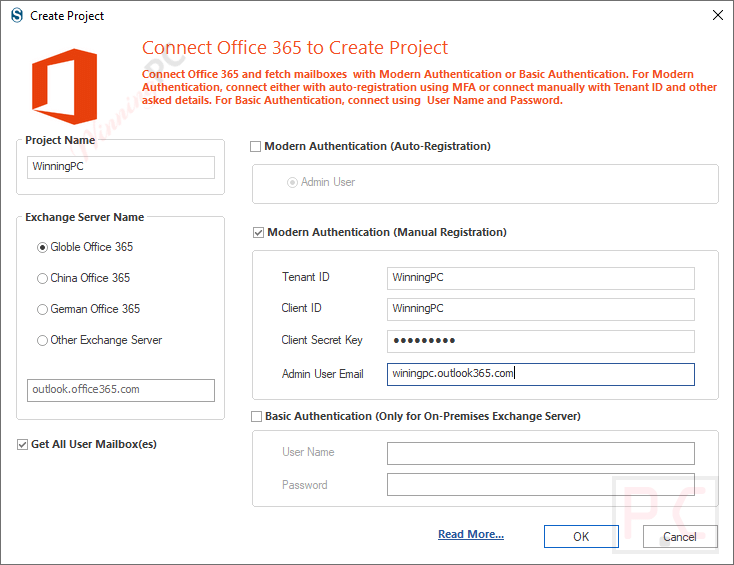Click the Client ID text box
This screenshot has height=565, width=734.
pyautogui.click(x=541, y=309)
